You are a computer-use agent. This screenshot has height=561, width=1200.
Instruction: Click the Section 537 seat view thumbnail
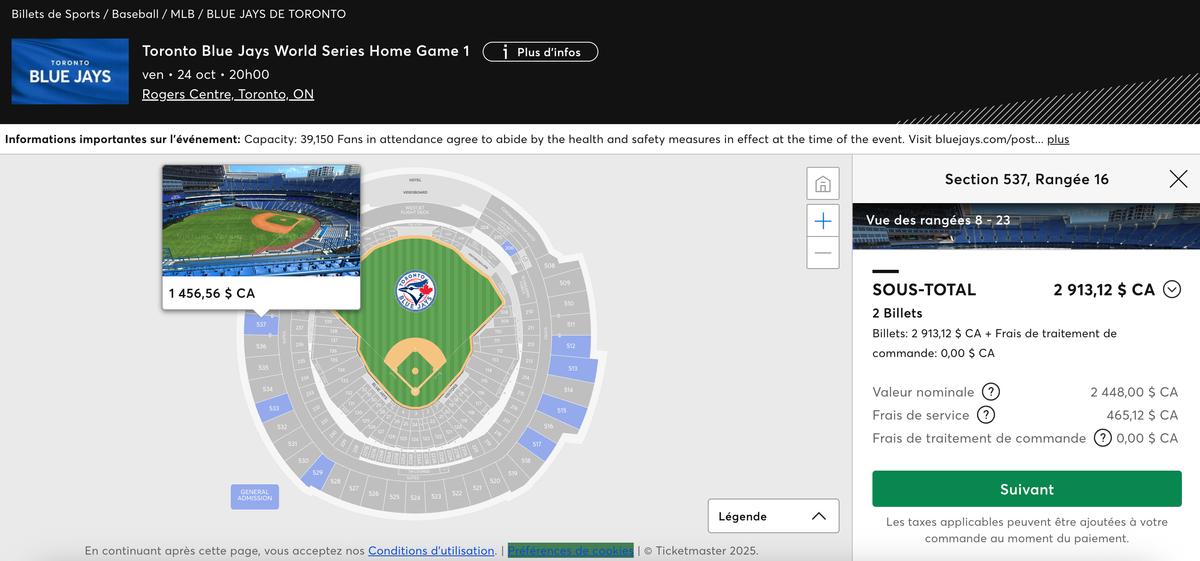coord(260,221)
